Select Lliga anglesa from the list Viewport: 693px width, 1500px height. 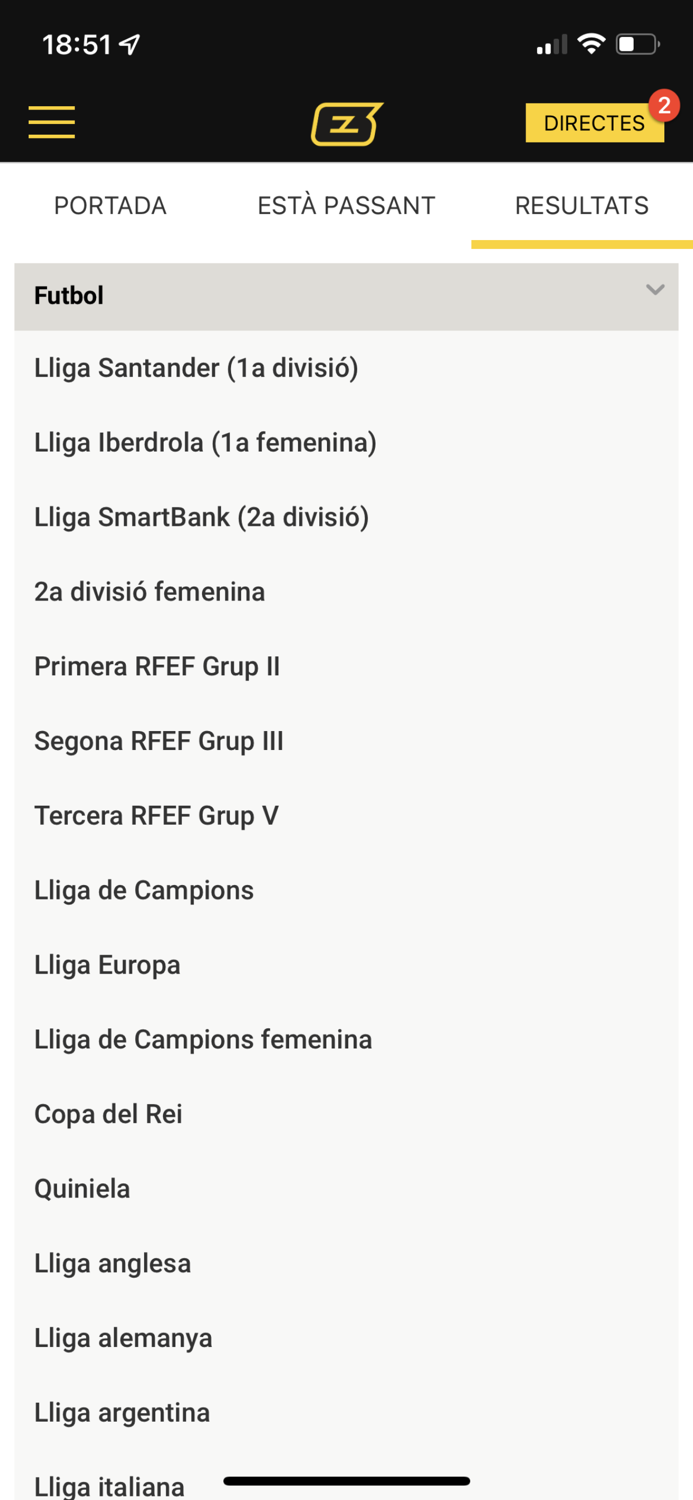[112, 1263]
